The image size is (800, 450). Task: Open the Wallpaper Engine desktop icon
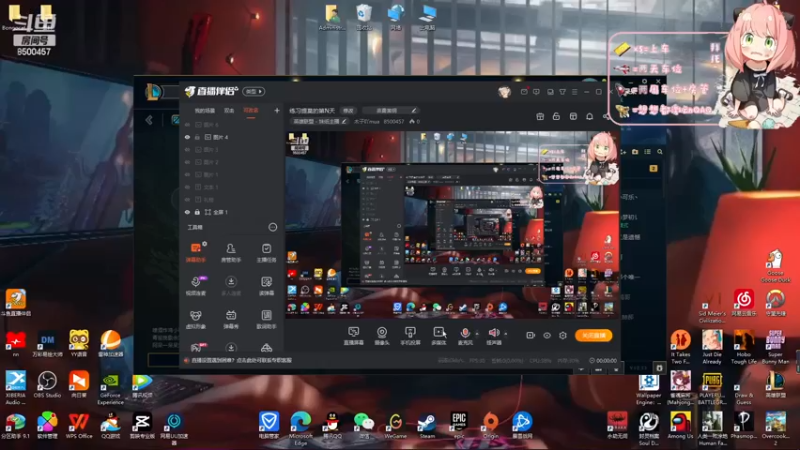click(x=648, y=390)
